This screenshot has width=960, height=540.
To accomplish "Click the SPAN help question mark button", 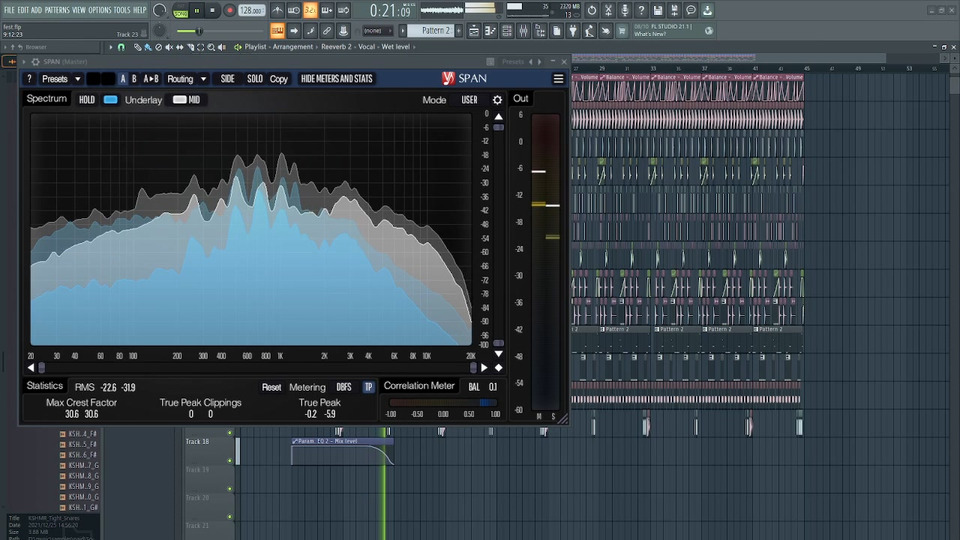I will (x=29, y=78).
